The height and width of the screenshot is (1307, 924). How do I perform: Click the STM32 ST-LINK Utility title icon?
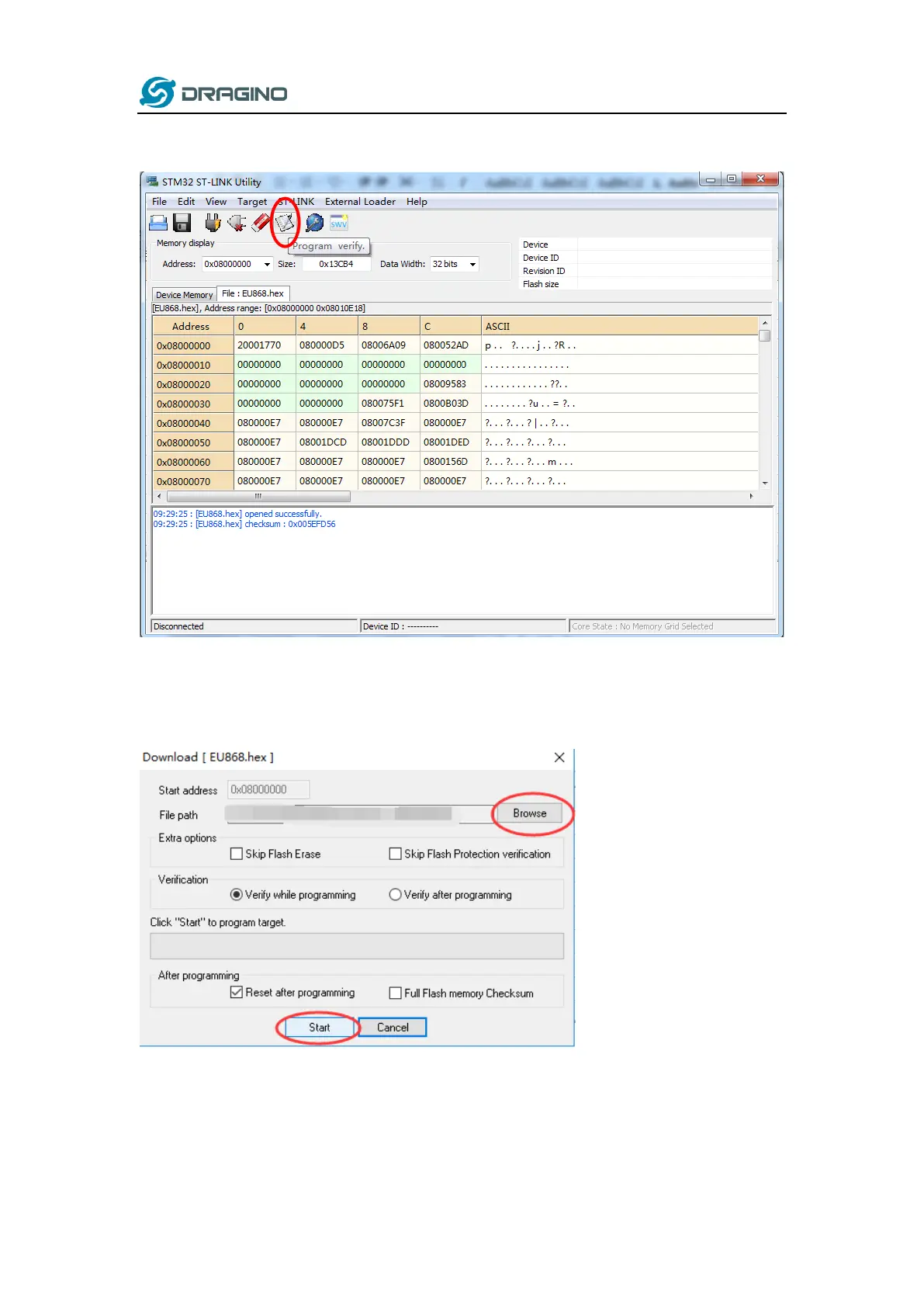pyautogui.click(x=153, y=182)
